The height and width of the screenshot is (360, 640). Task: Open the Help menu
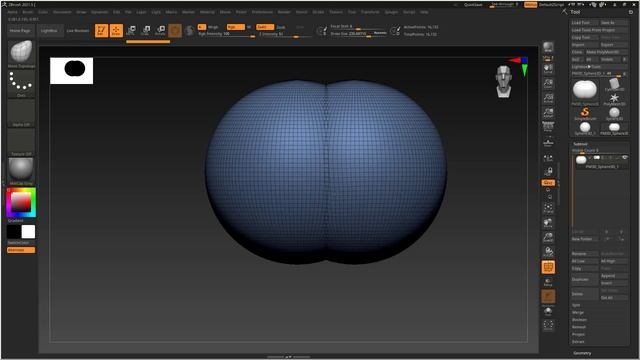click(424, 12)
